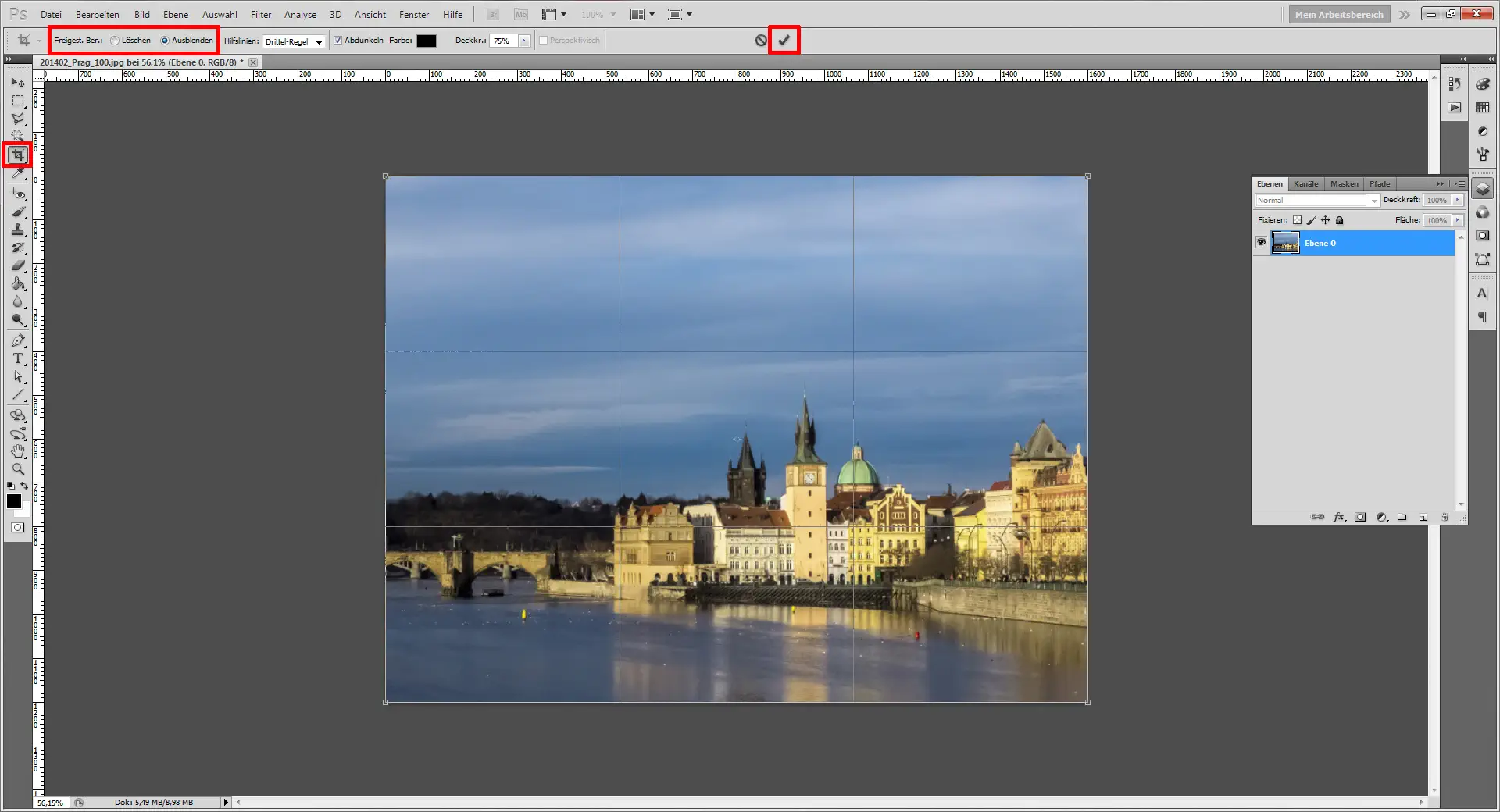The image size is (1500, 812).
Task: Select the Zoom tool
Action: (19, 469)
